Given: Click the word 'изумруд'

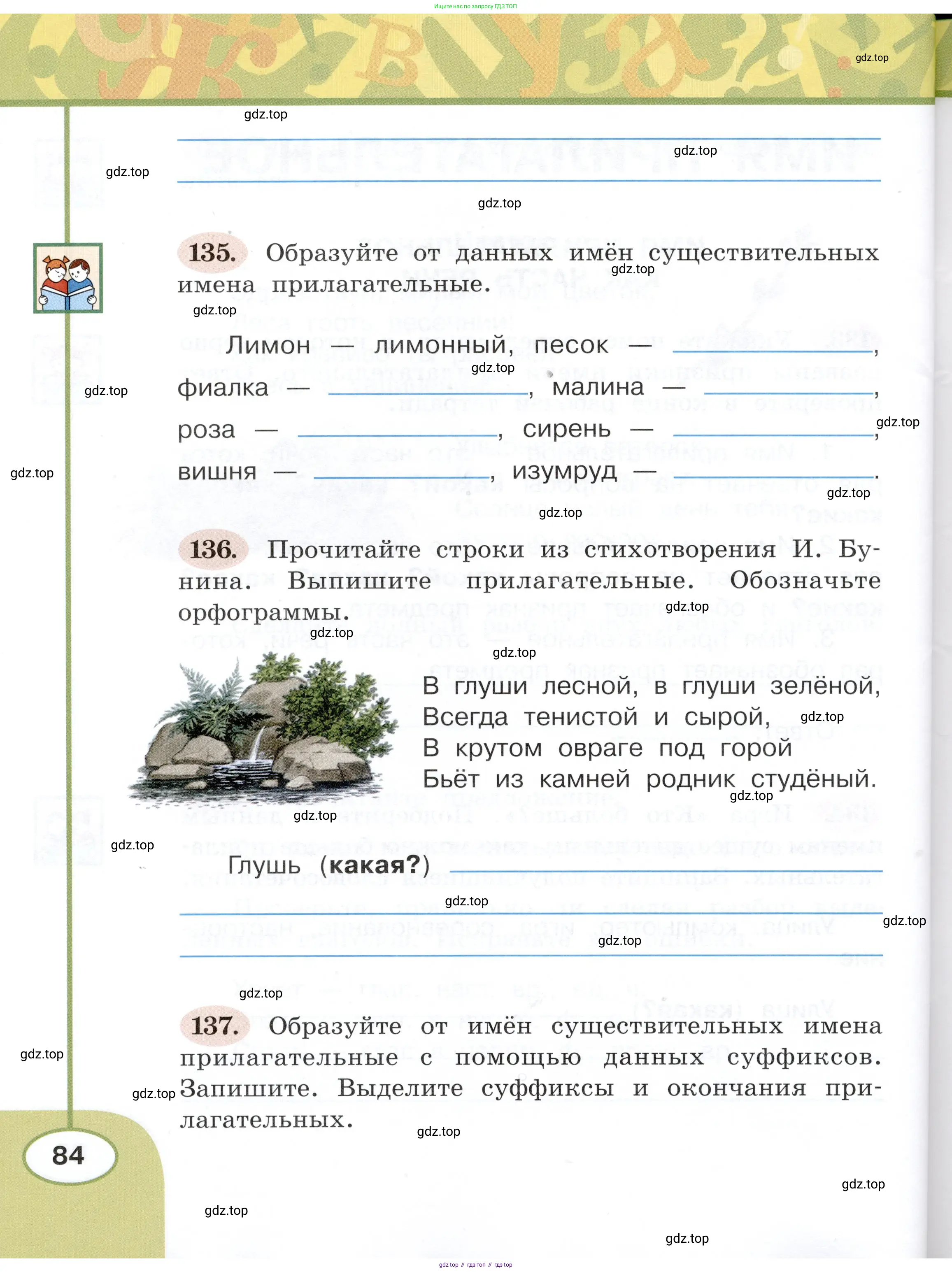Looking at the screenshot, I should [x=564, y=472].
